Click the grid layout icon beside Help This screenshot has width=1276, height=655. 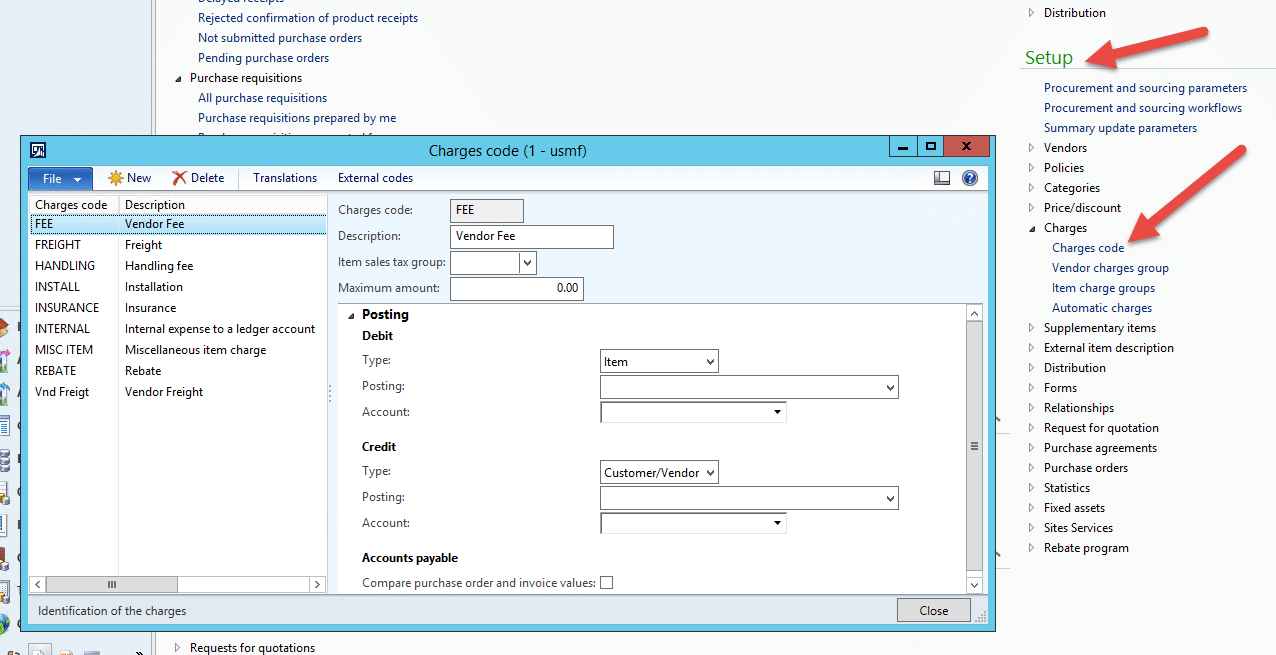[941, 177]
